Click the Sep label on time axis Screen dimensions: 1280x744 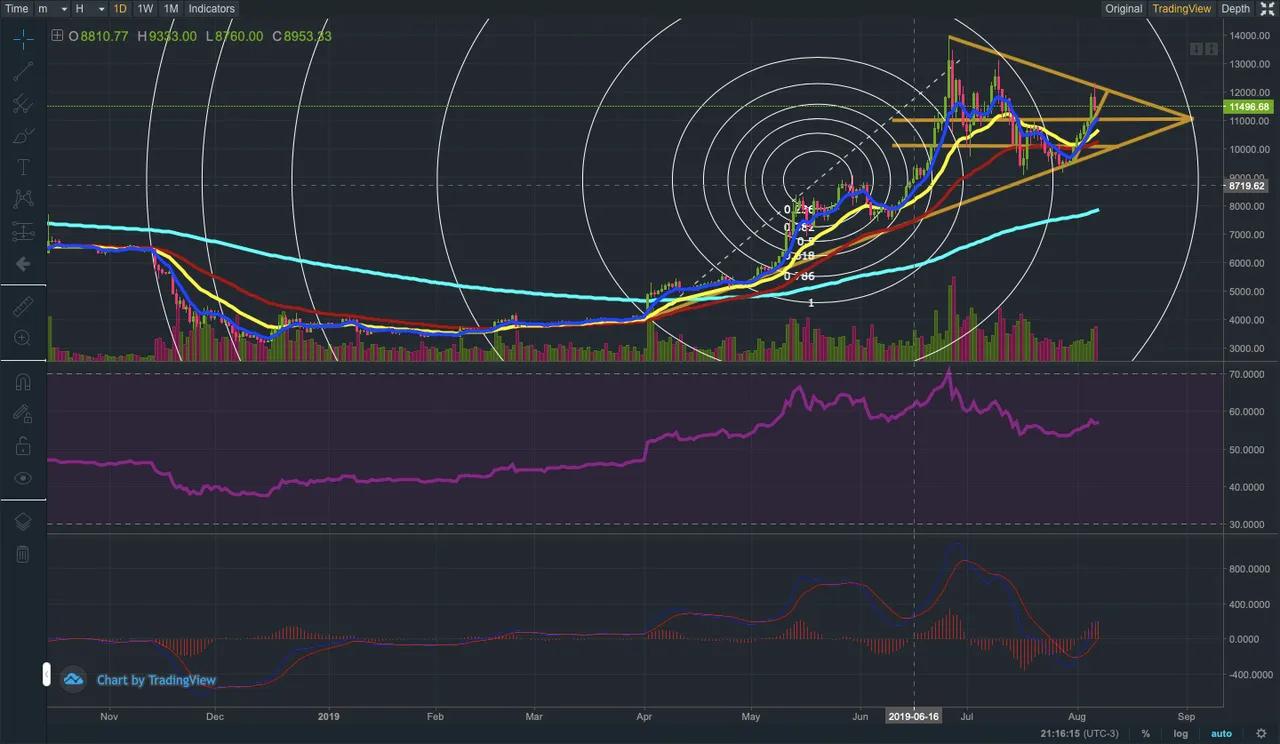[1186, 716]
